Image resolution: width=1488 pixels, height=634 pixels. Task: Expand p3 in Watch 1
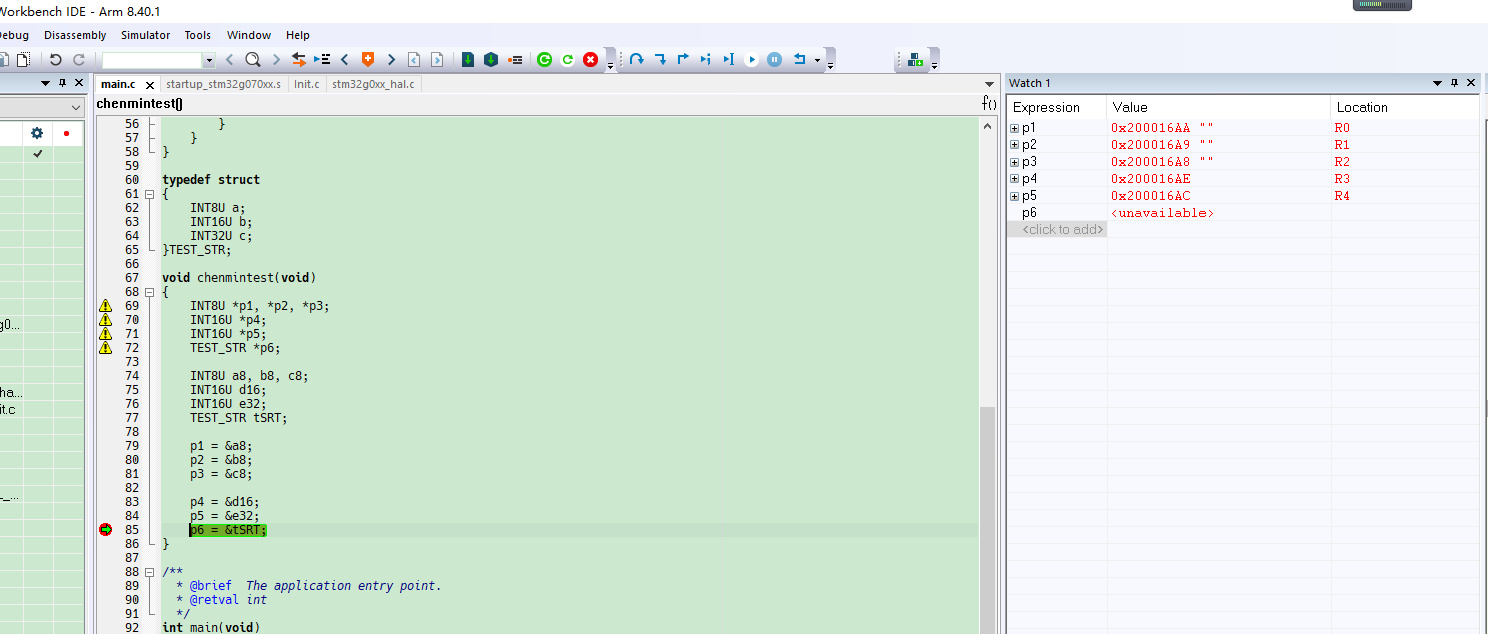tap(1014, 162)
